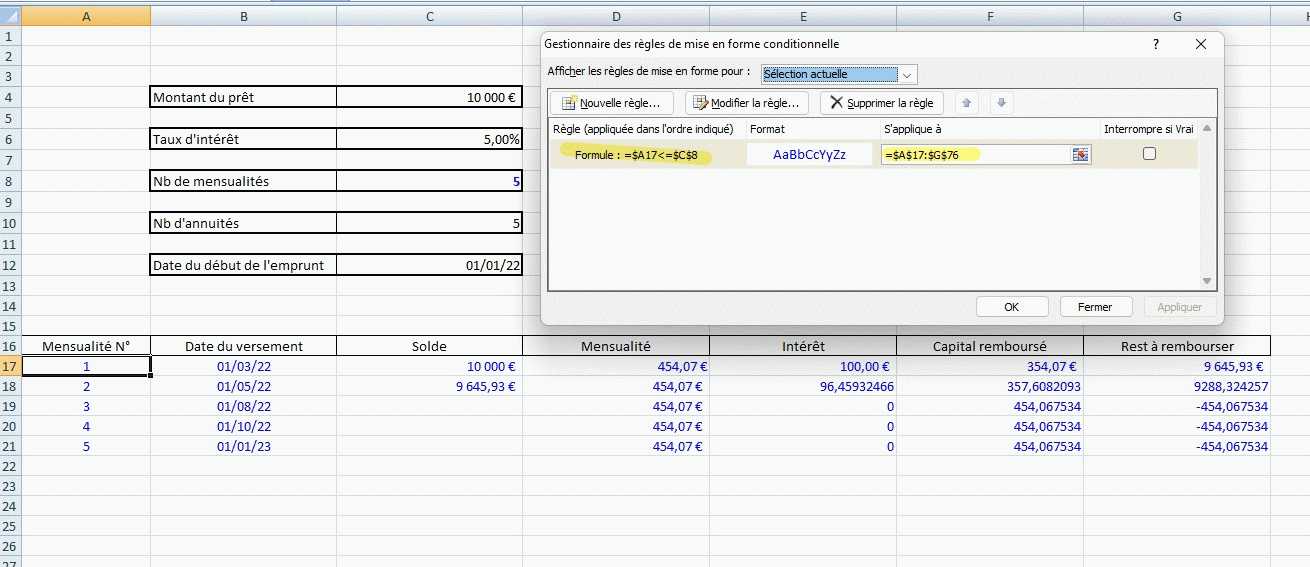Open Modifier la règle editor
The width and height of the screenshot is (1310, 567).
point(745,103)
